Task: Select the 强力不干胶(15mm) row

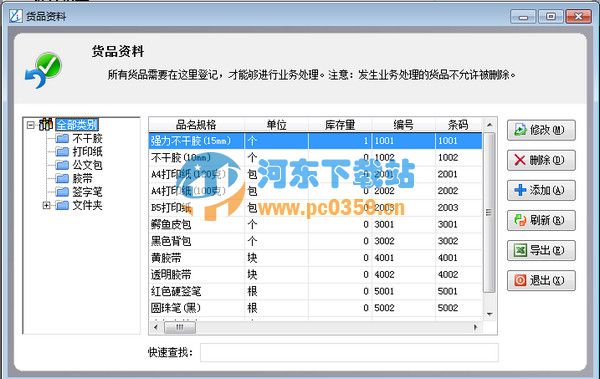Action: point(315,141)
